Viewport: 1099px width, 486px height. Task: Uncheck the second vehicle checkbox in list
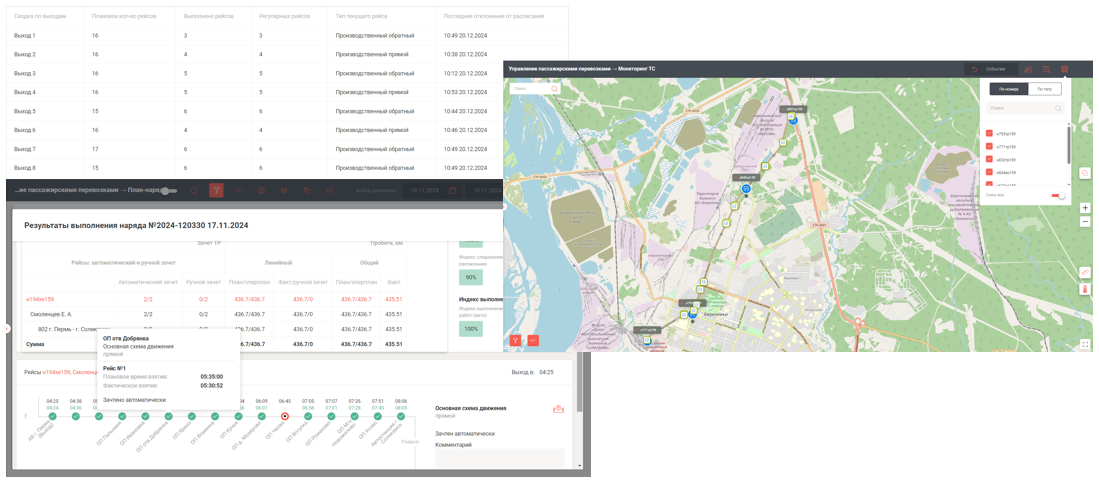(990, 146)
